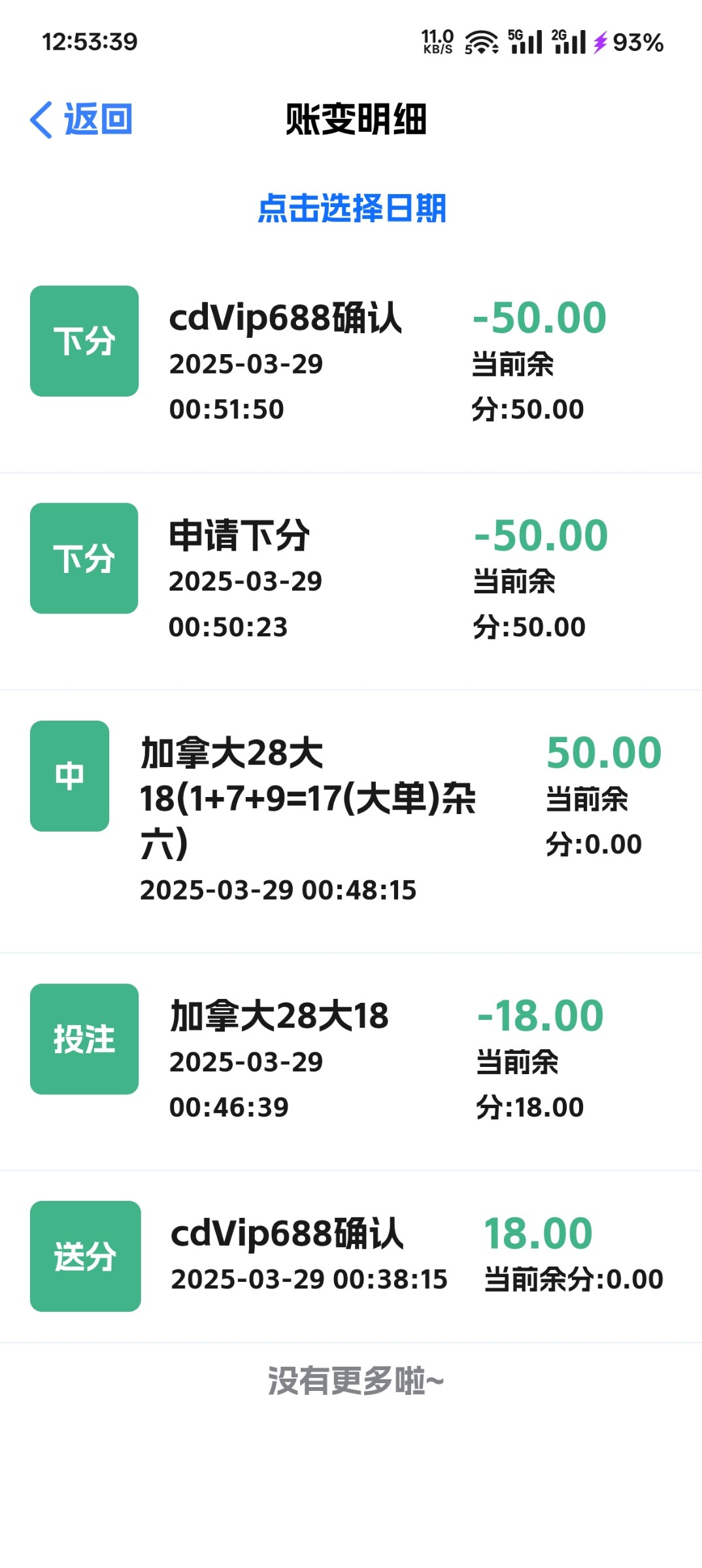Image resolution: width=702 pixels, height=1568 pixels.
Task: Tap the 返回 back label
Action: pos(98,120)
